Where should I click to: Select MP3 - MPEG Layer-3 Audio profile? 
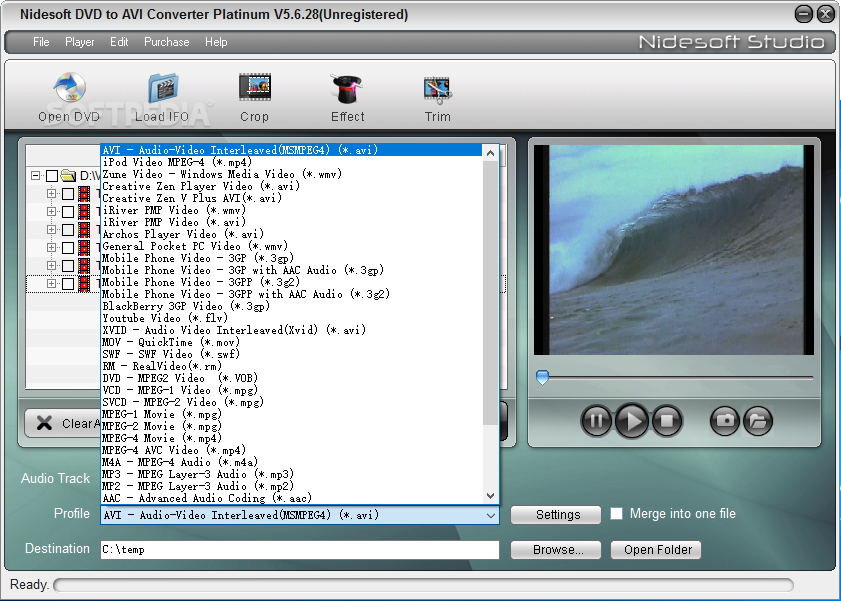click(x=292, y=474)
